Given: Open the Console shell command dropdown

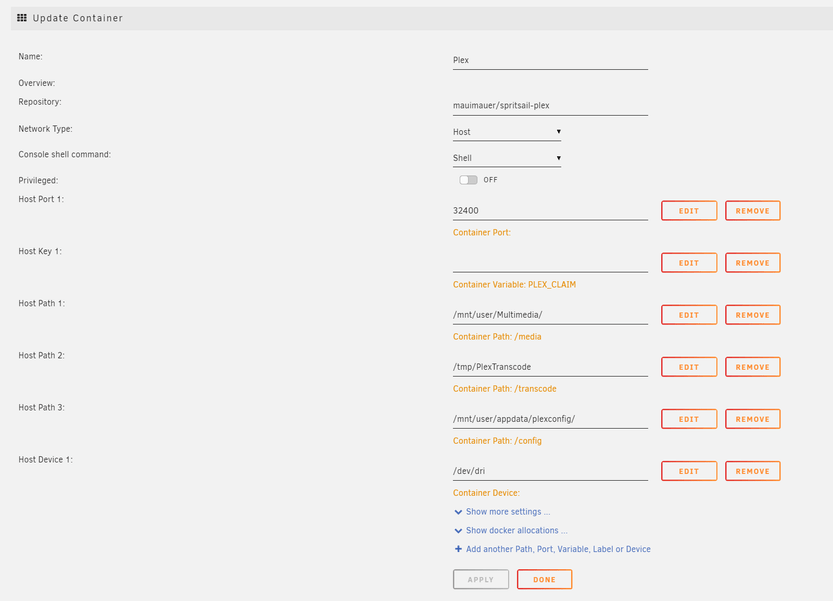Looking at the screenshot, I should [506, 158].
